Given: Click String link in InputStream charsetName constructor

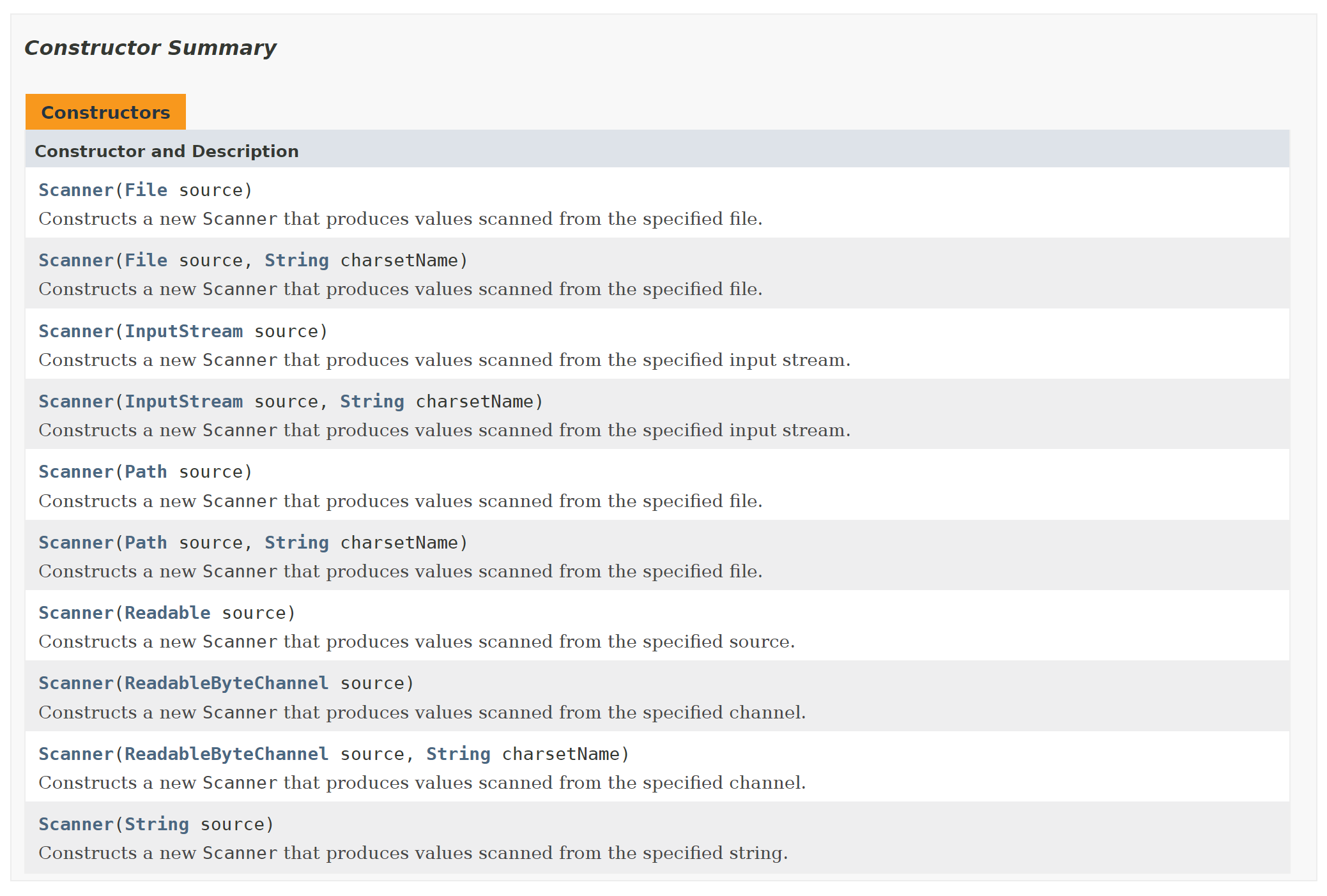Looking at the screenshot, I should click(x=372, y=402).
